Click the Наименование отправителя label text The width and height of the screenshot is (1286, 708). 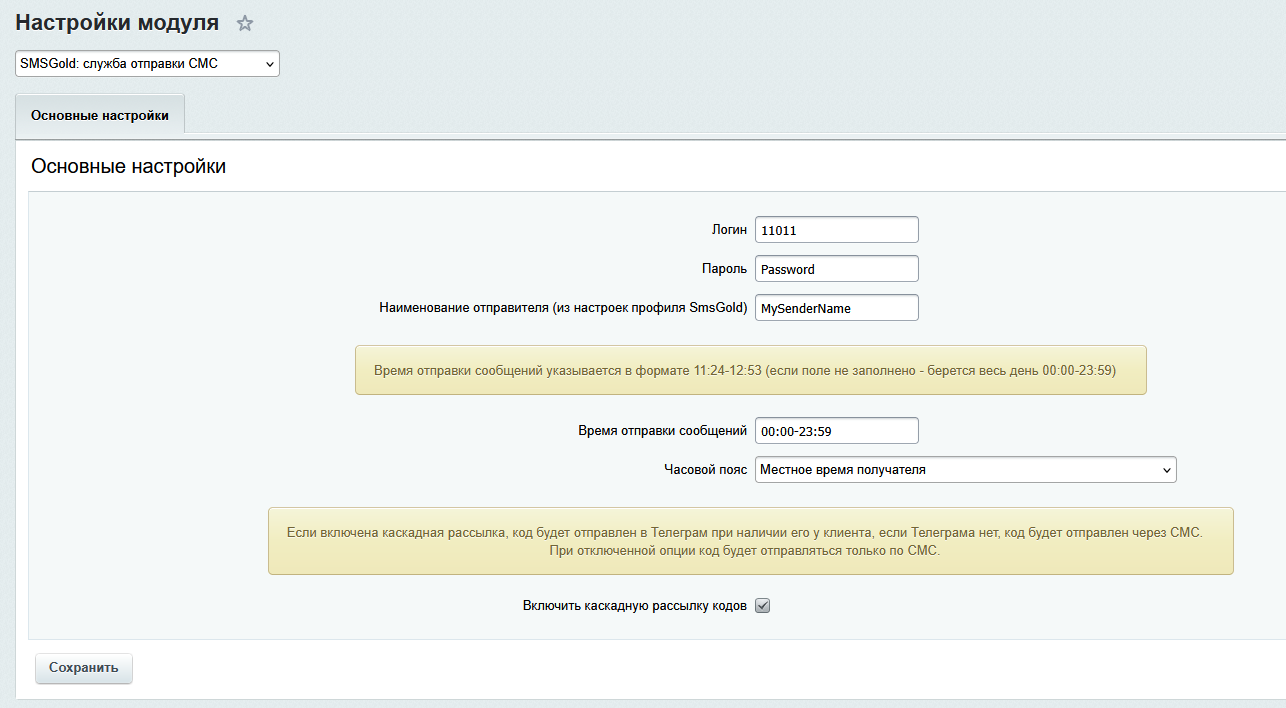563,308
